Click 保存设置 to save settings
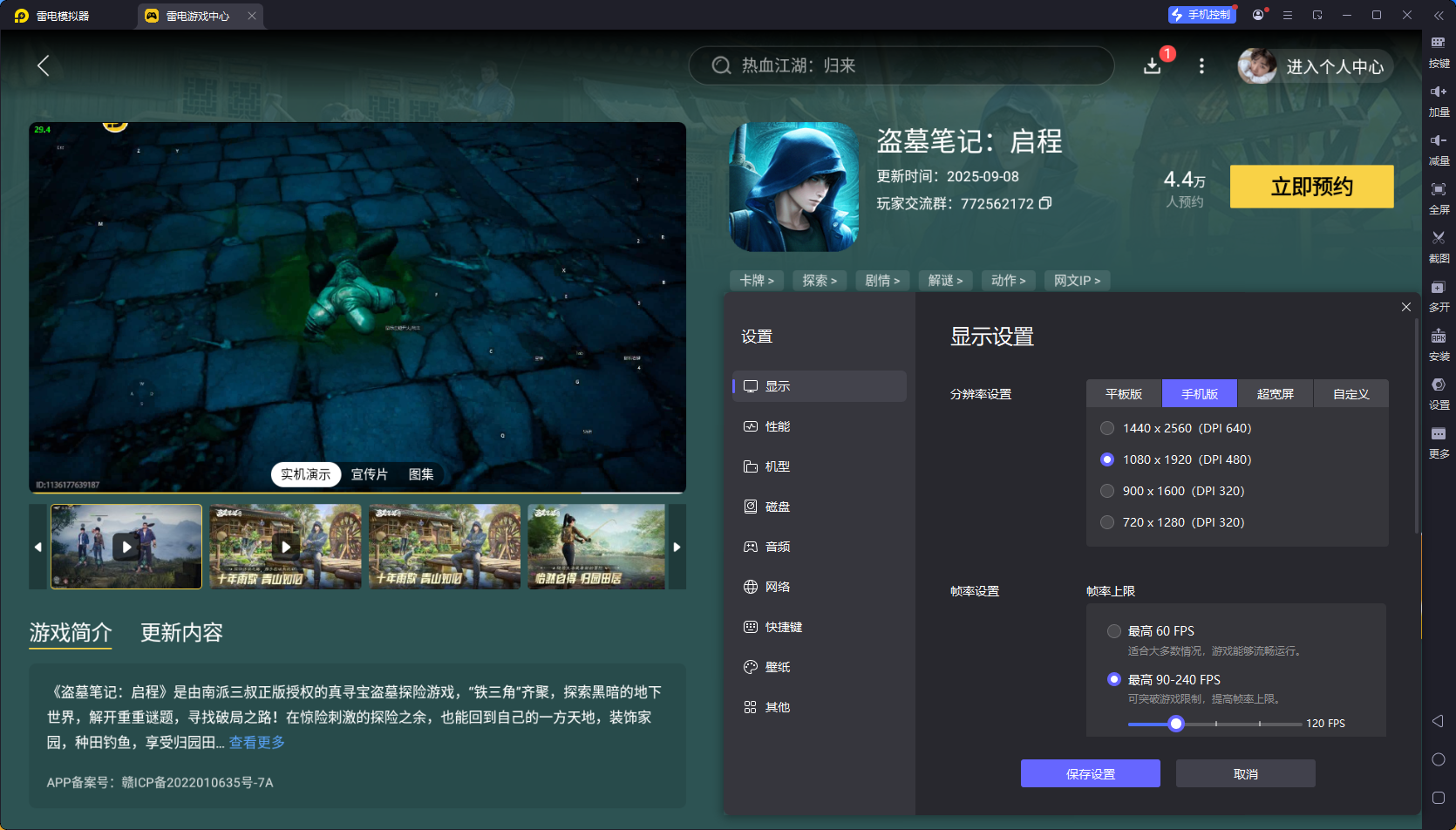The image size is (1456, 830). (1091, 773)
